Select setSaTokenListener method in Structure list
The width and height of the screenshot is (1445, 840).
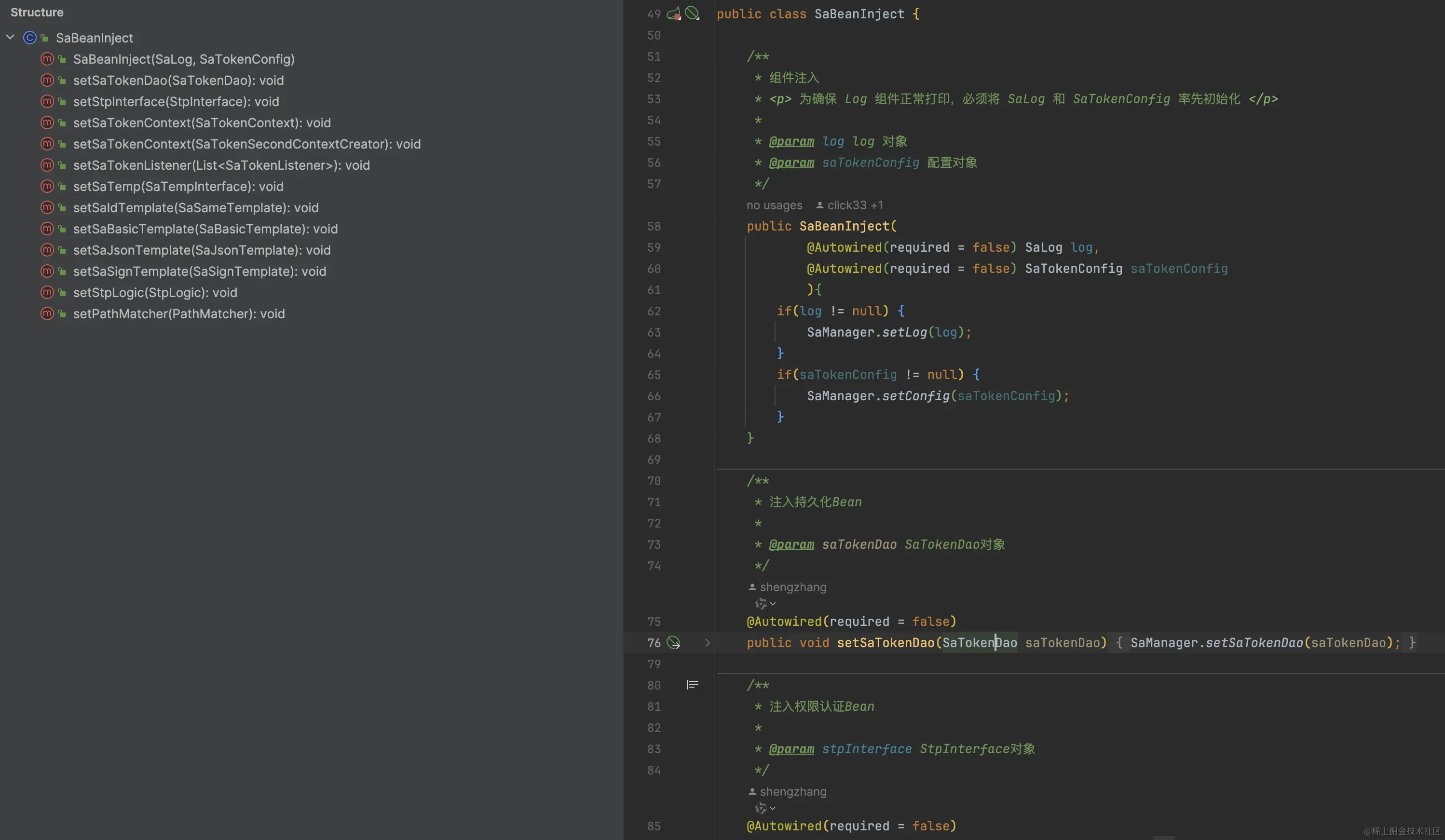tap(221, 165)
